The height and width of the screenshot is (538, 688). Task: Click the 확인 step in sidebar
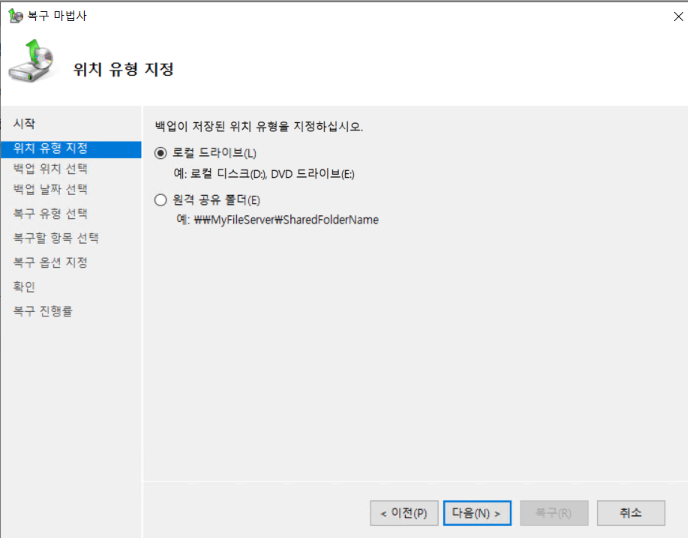tap(24, 287)
